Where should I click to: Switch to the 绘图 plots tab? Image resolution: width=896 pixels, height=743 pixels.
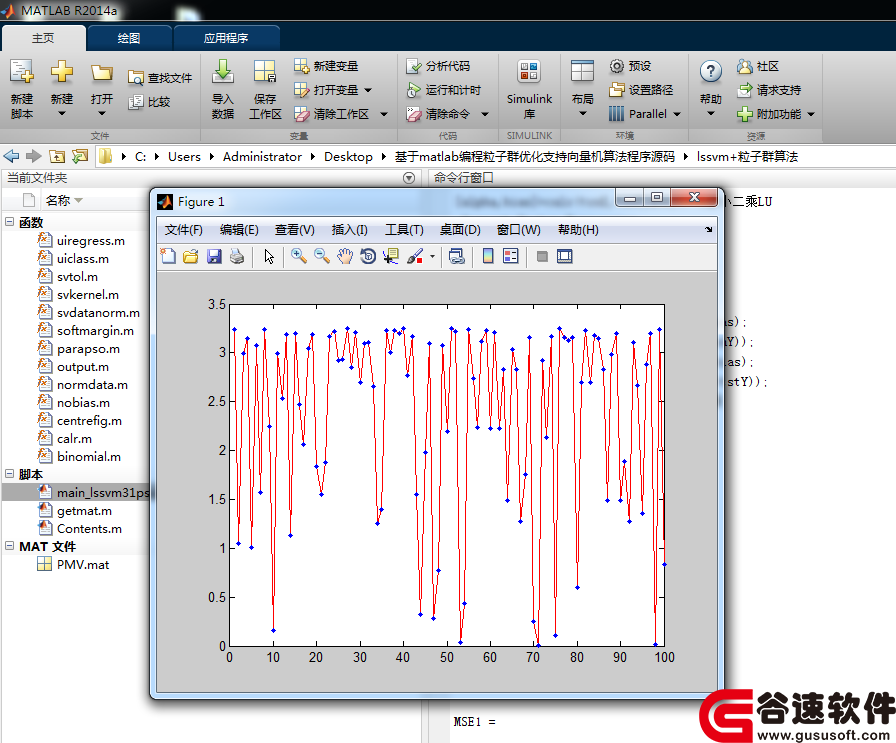pyautogui.click(x=129, y=38)
